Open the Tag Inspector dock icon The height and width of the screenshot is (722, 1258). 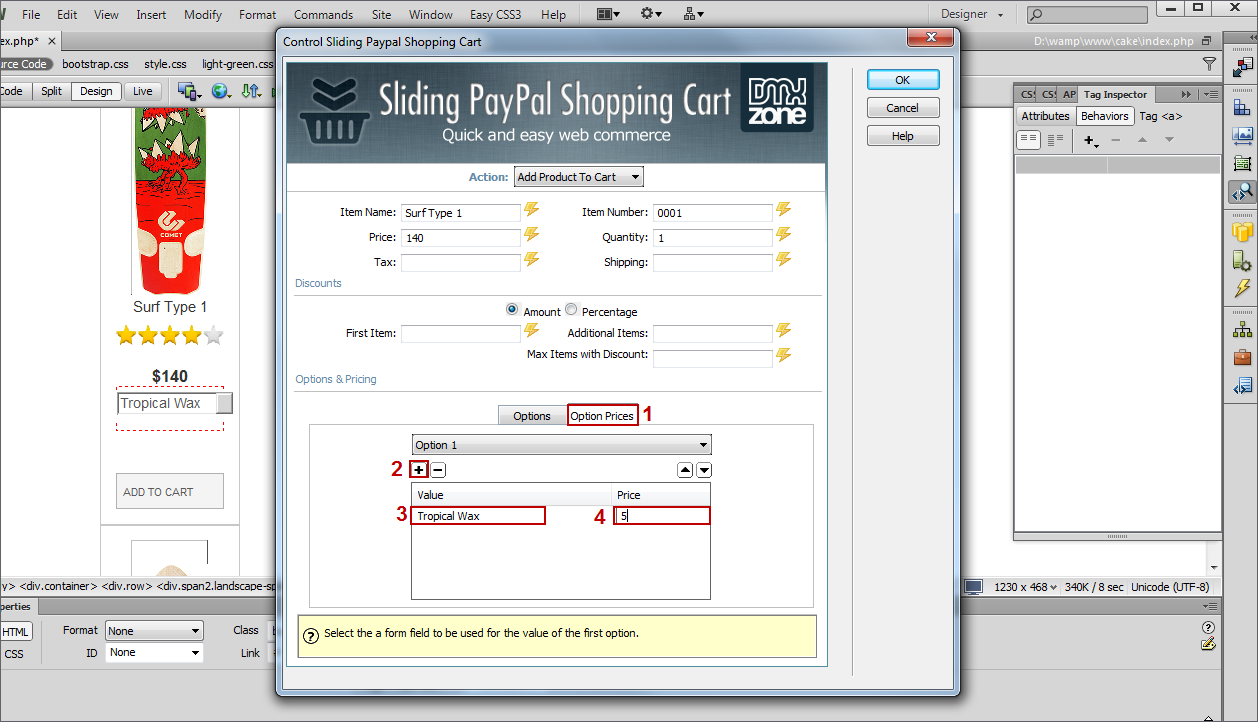[x=1242, y=191]
